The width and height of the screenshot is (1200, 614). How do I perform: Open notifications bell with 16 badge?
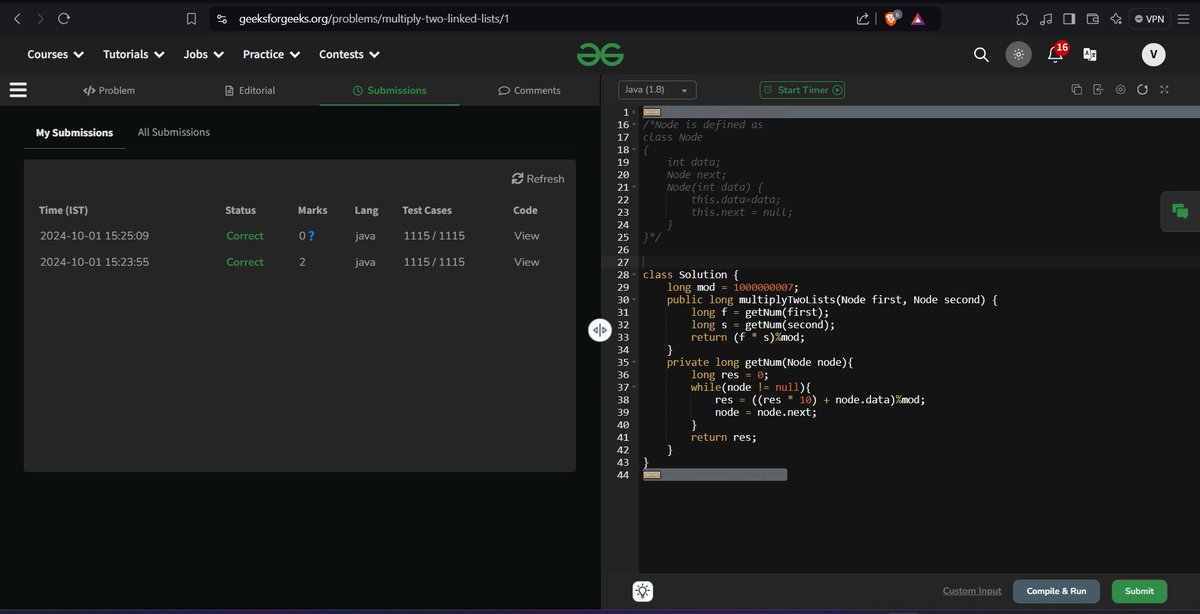pyautogui.click(x=1056, y=53)
